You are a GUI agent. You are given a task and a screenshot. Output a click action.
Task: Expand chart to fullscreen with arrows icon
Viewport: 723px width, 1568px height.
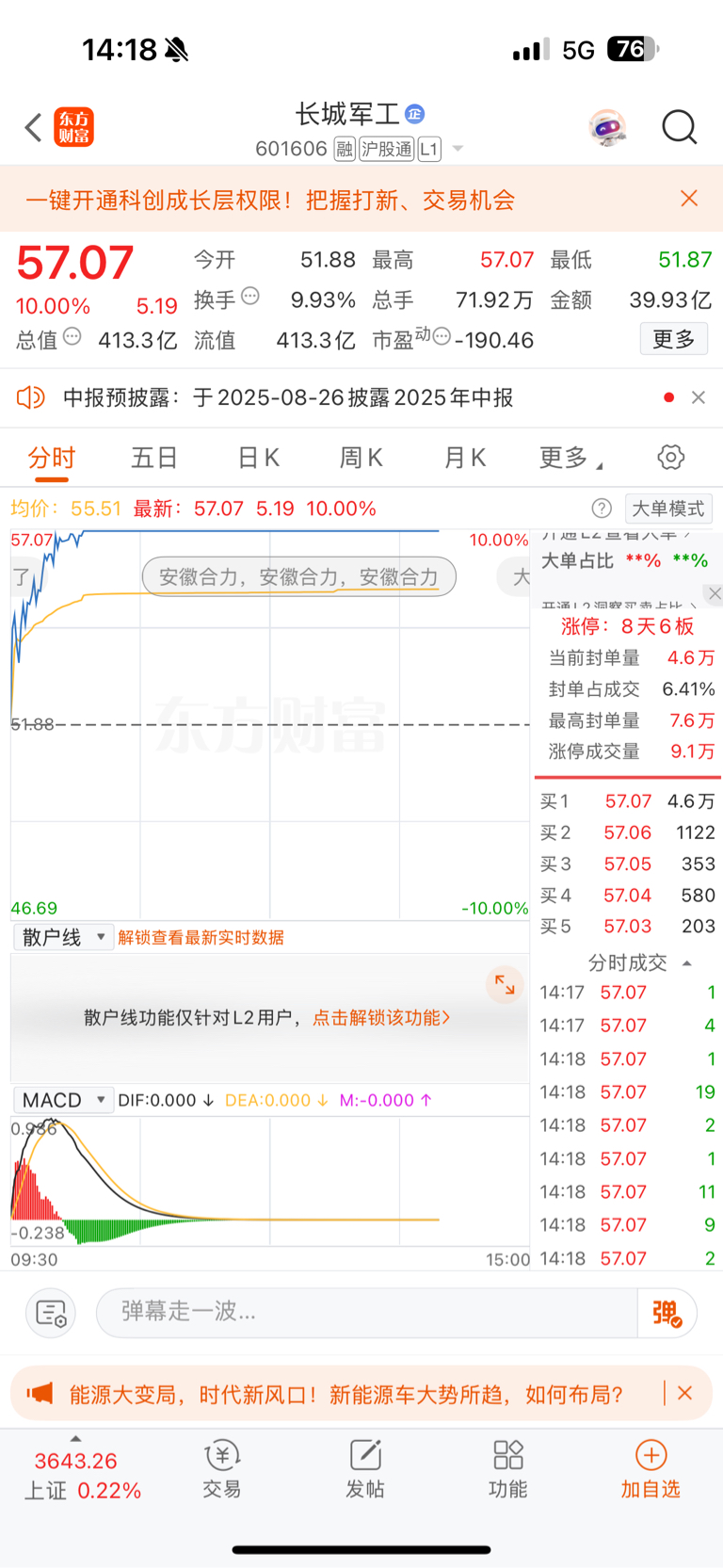[x=505, y=985]
